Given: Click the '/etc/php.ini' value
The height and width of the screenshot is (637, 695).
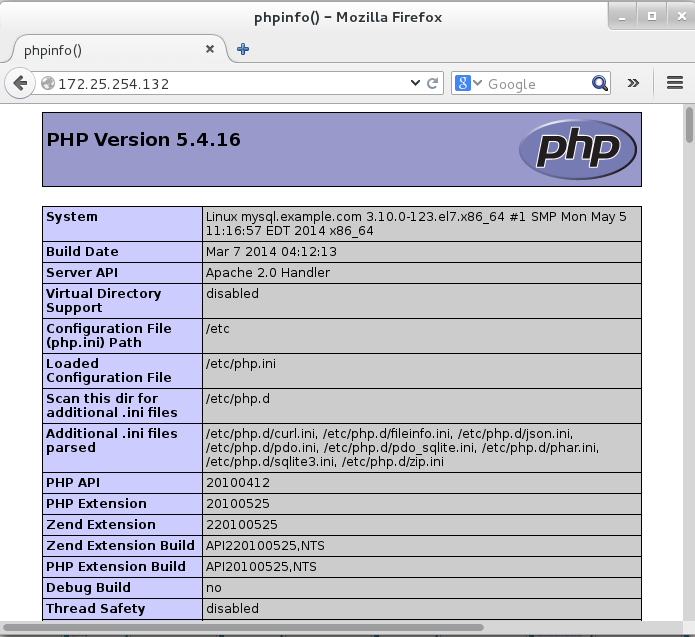Looking at the screenshot, I should point(241,363).
